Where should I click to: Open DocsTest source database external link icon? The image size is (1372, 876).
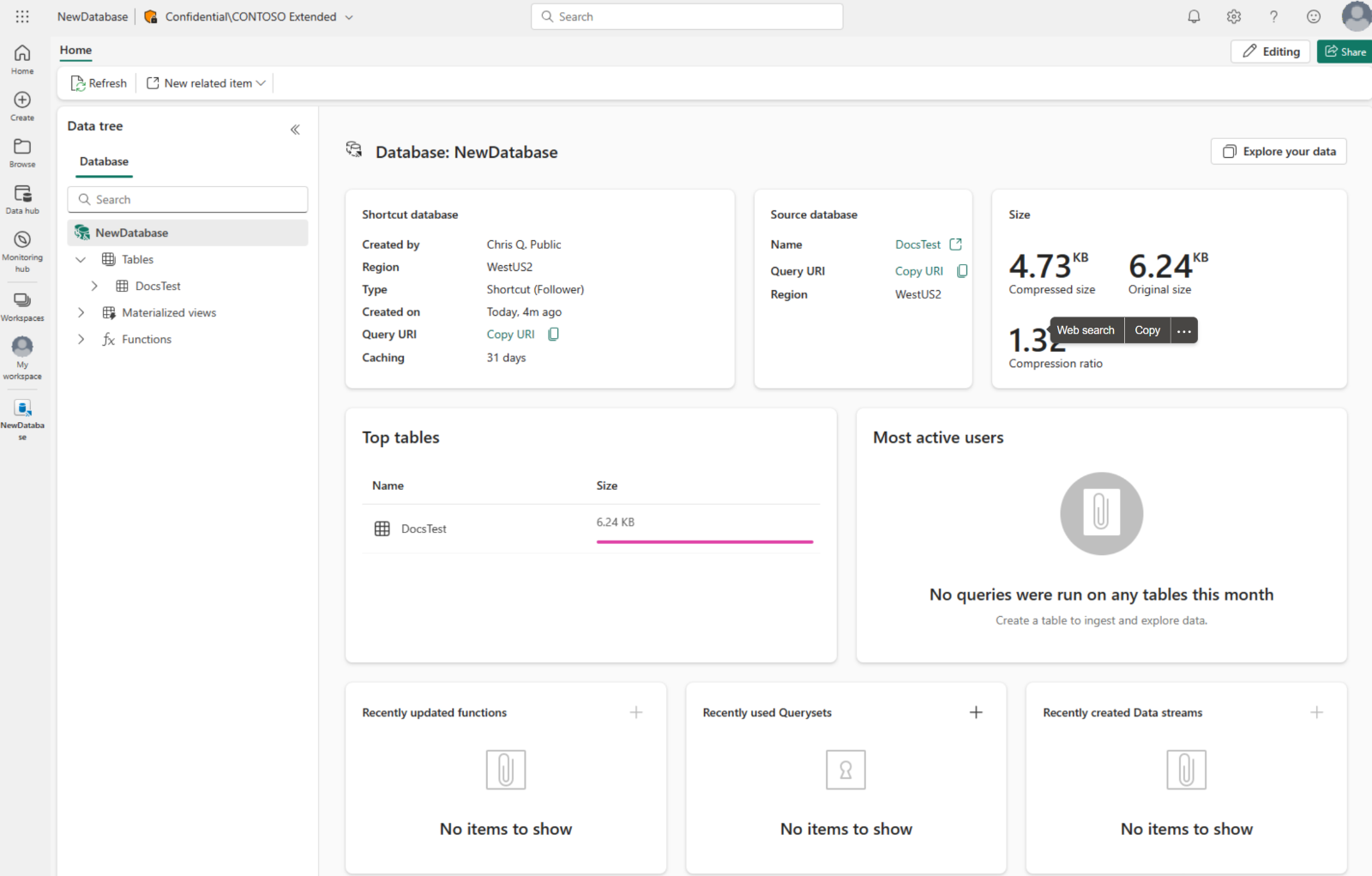pos(956,245)
